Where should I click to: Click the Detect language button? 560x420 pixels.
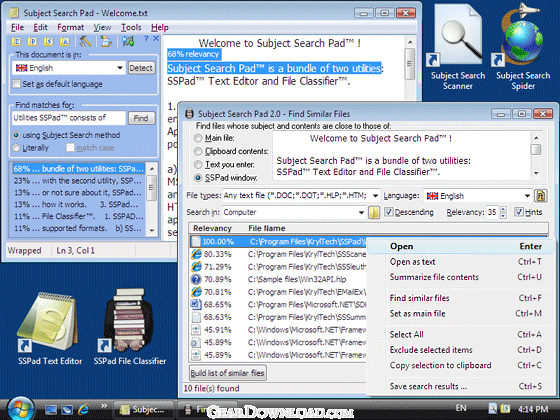(141, 68)
